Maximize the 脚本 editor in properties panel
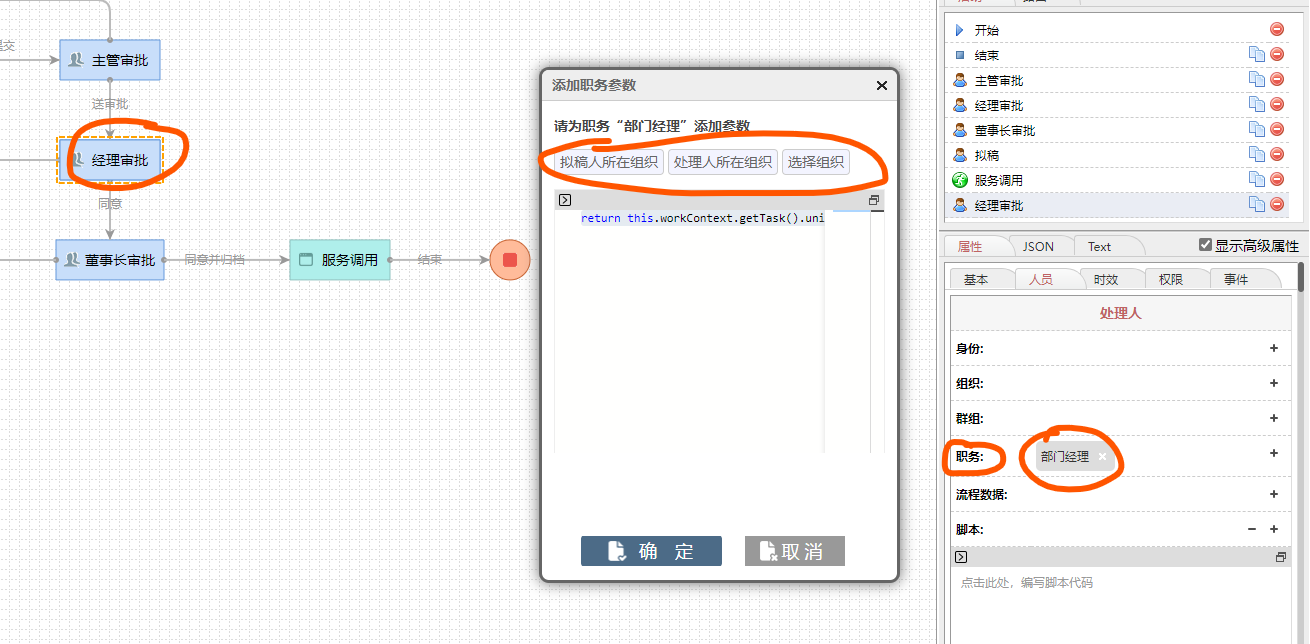 pos(1281,557)
